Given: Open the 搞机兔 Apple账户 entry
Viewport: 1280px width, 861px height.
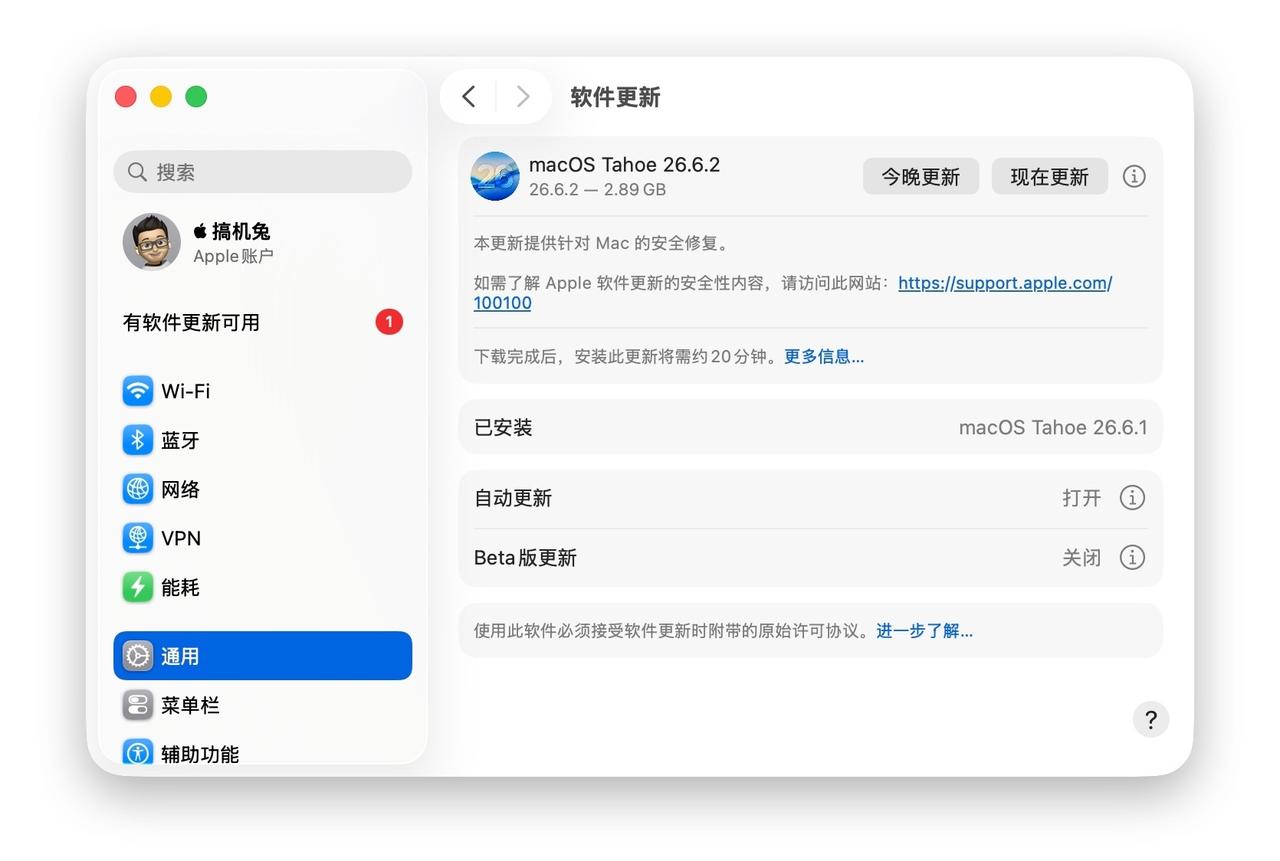Looking at the screenshot, I should 263,241.
